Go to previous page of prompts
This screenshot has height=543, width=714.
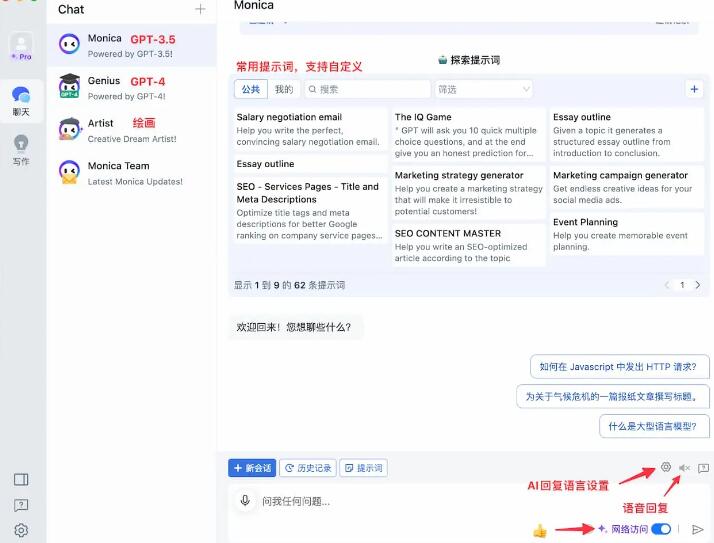(667, 285)
